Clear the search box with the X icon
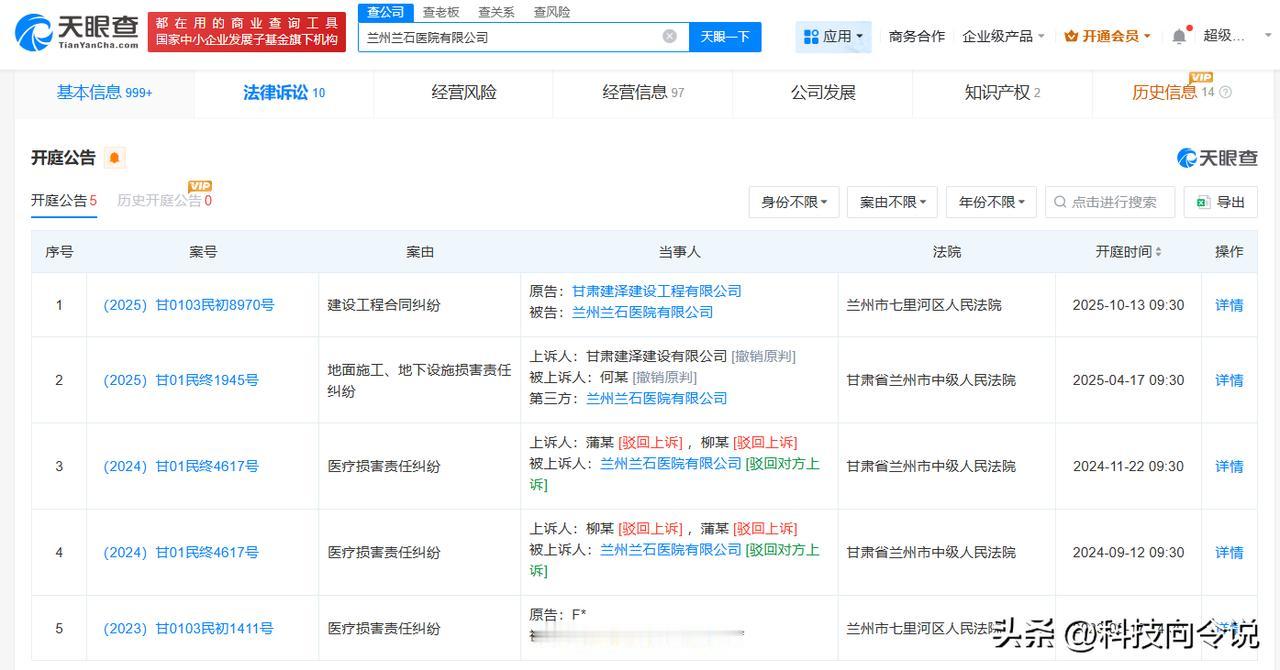 coord(669,37)
